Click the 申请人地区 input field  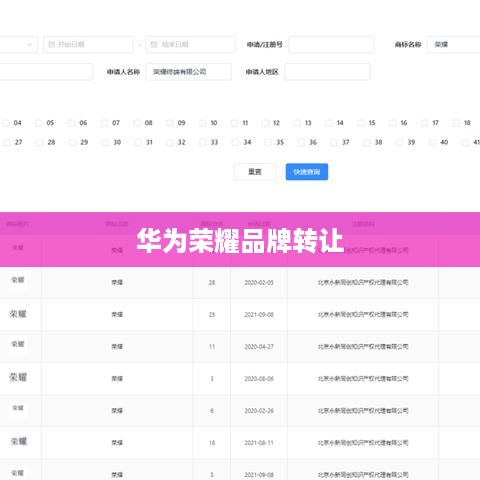coord(327,72)
